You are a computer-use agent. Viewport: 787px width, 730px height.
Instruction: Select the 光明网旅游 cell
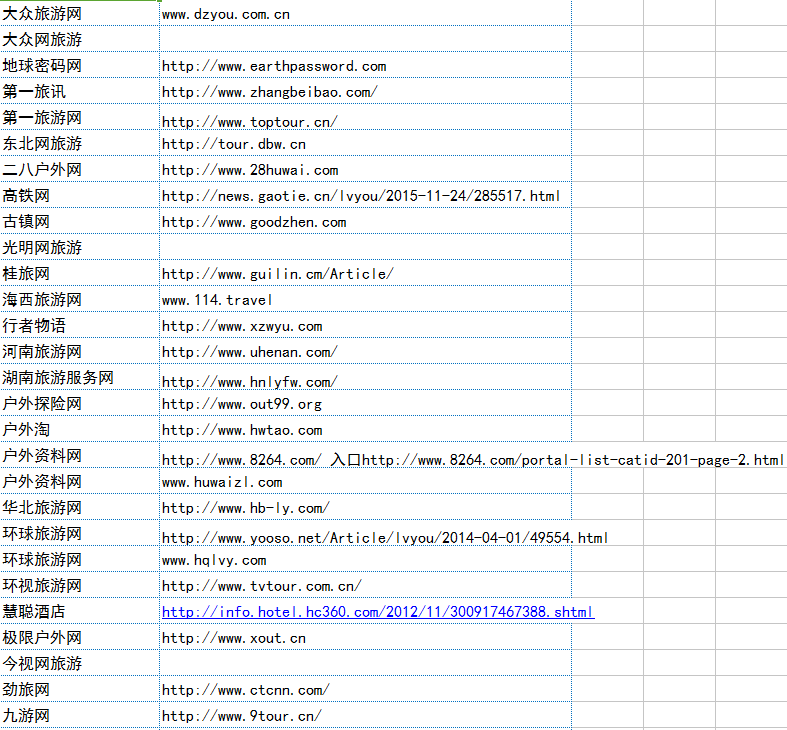point(79,248)
